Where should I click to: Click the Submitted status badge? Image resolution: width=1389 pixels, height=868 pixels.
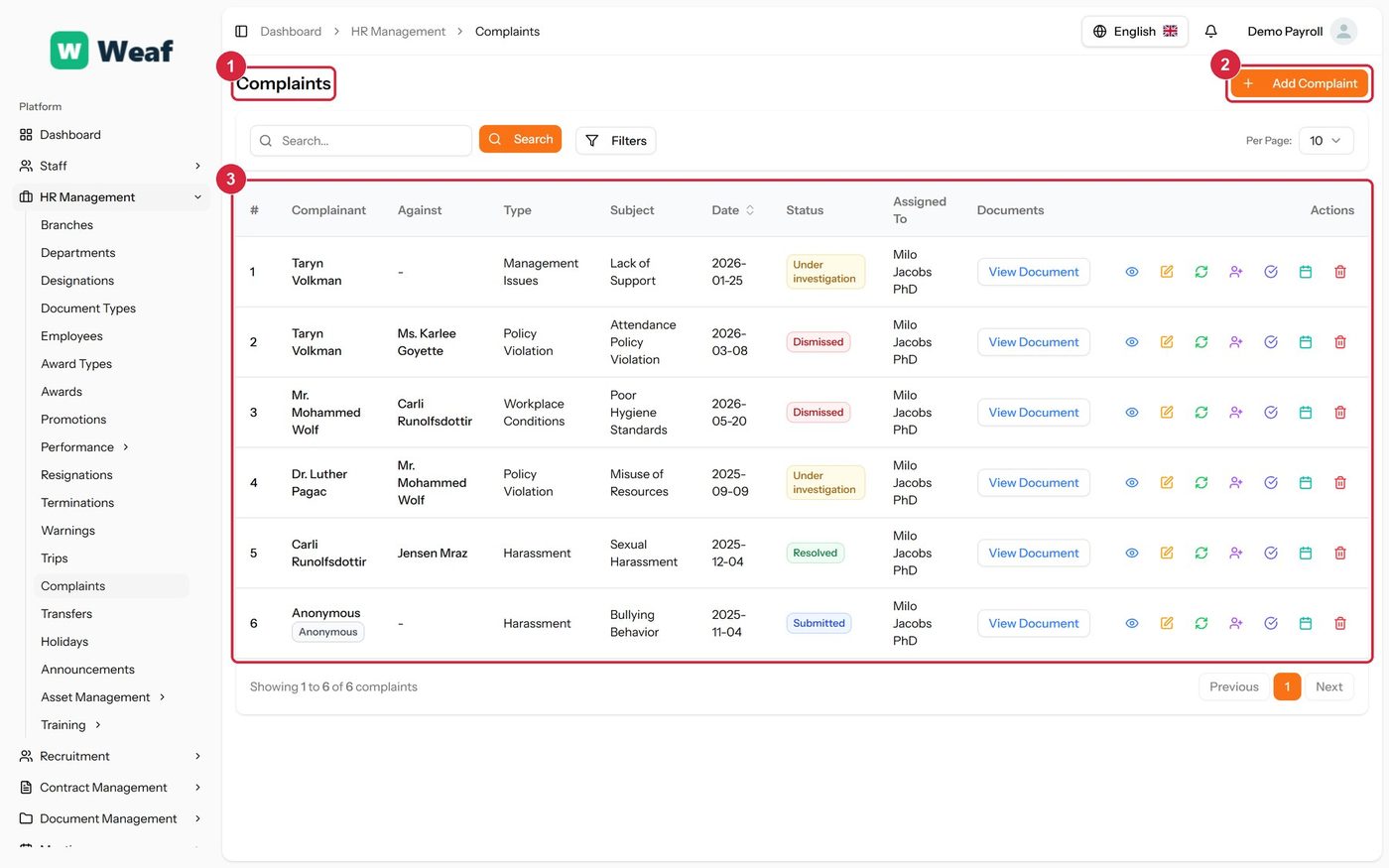[819, 624]
